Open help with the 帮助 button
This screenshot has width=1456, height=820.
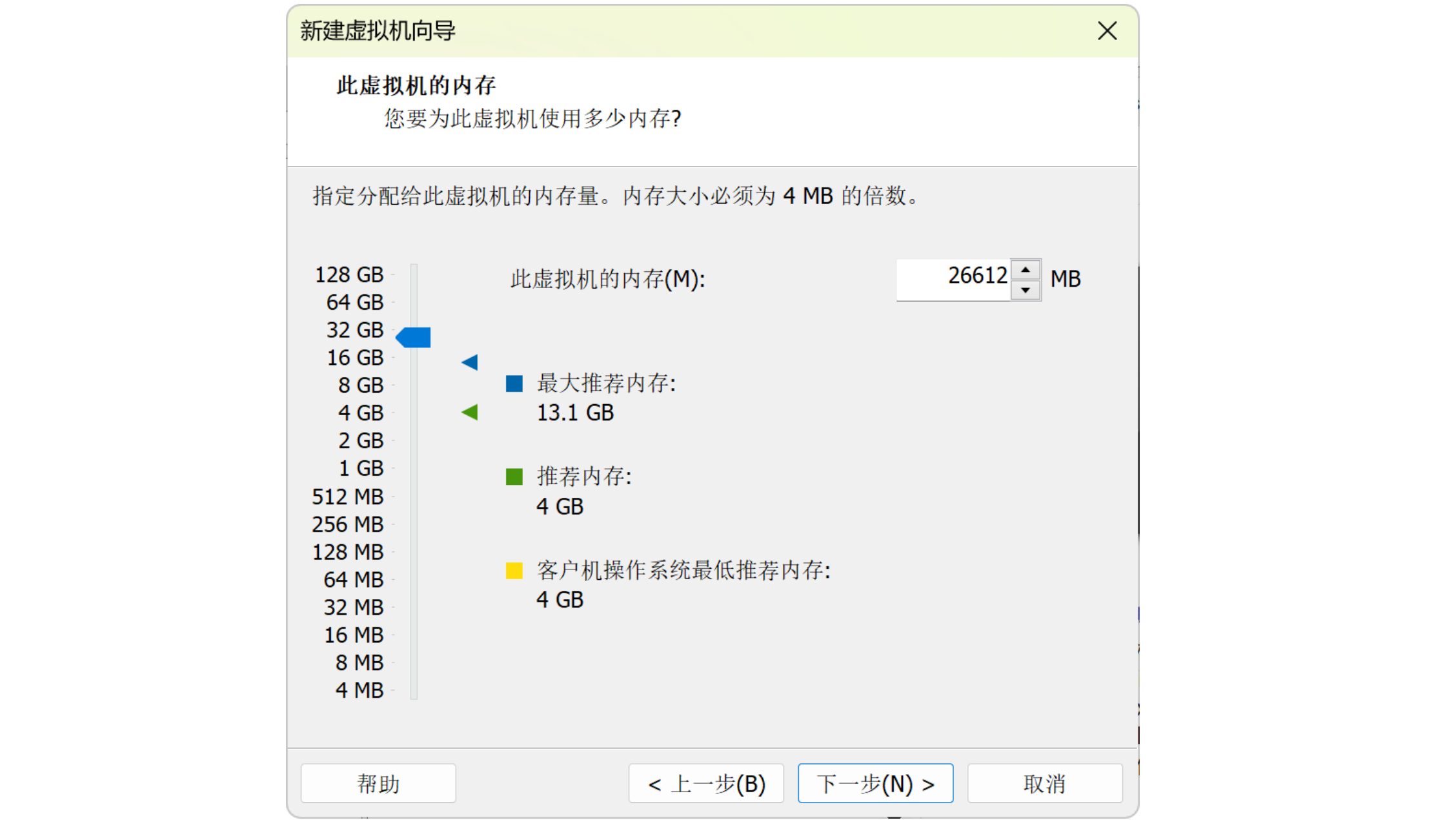coord(378,783)
